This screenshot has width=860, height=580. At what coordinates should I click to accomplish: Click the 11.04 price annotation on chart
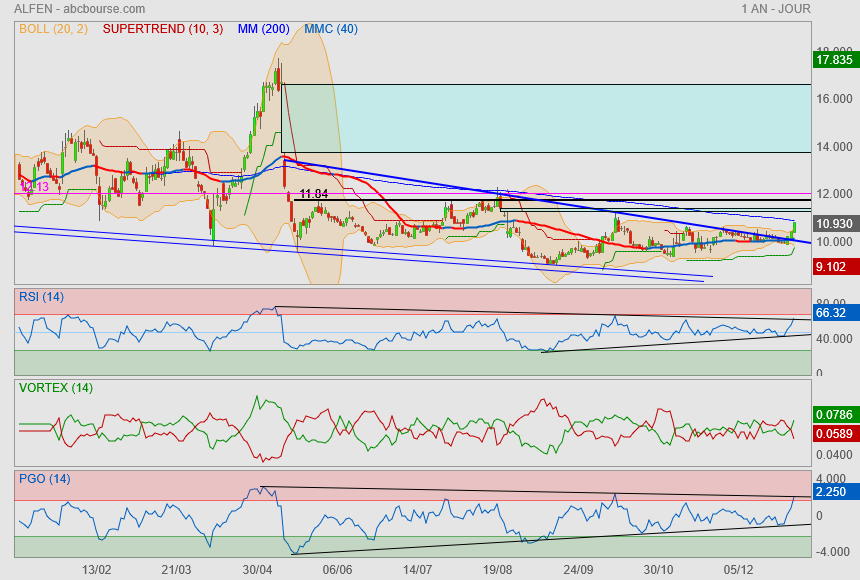coord(314,194)
